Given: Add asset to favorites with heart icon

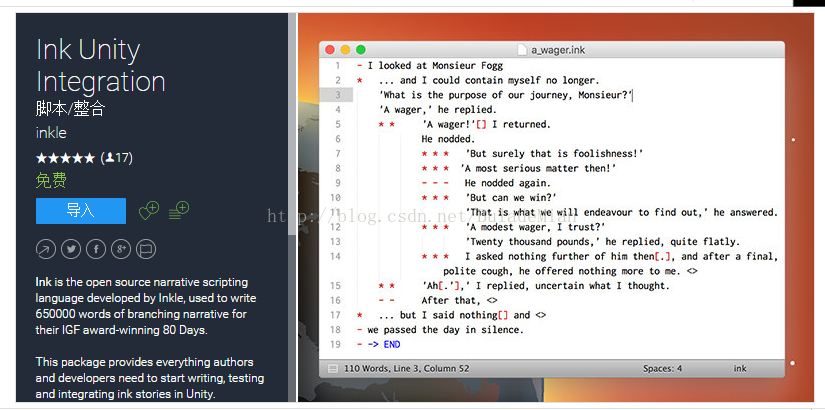Looking at the screenshot, I should (148, 211).
